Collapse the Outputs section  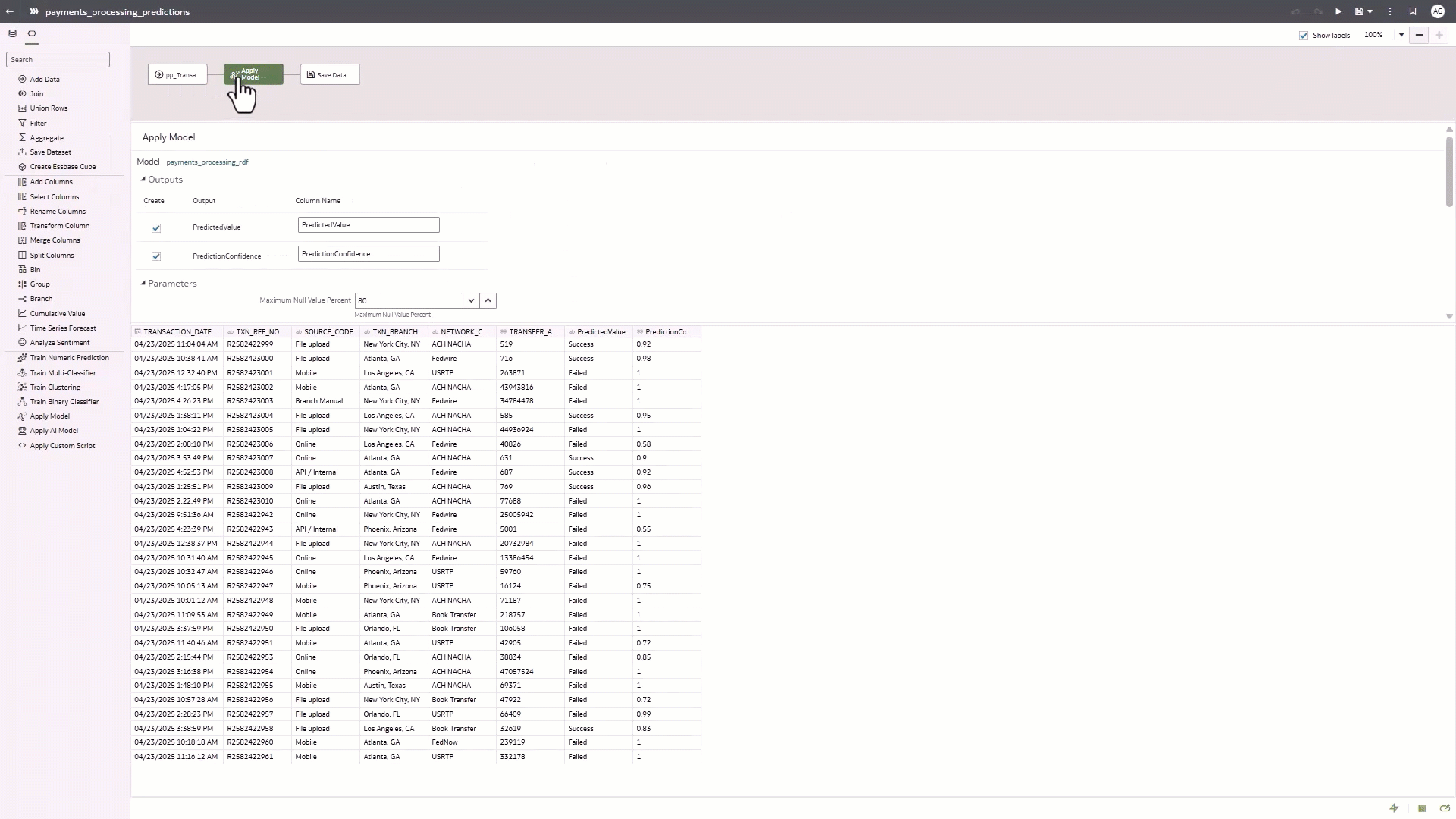143,179
